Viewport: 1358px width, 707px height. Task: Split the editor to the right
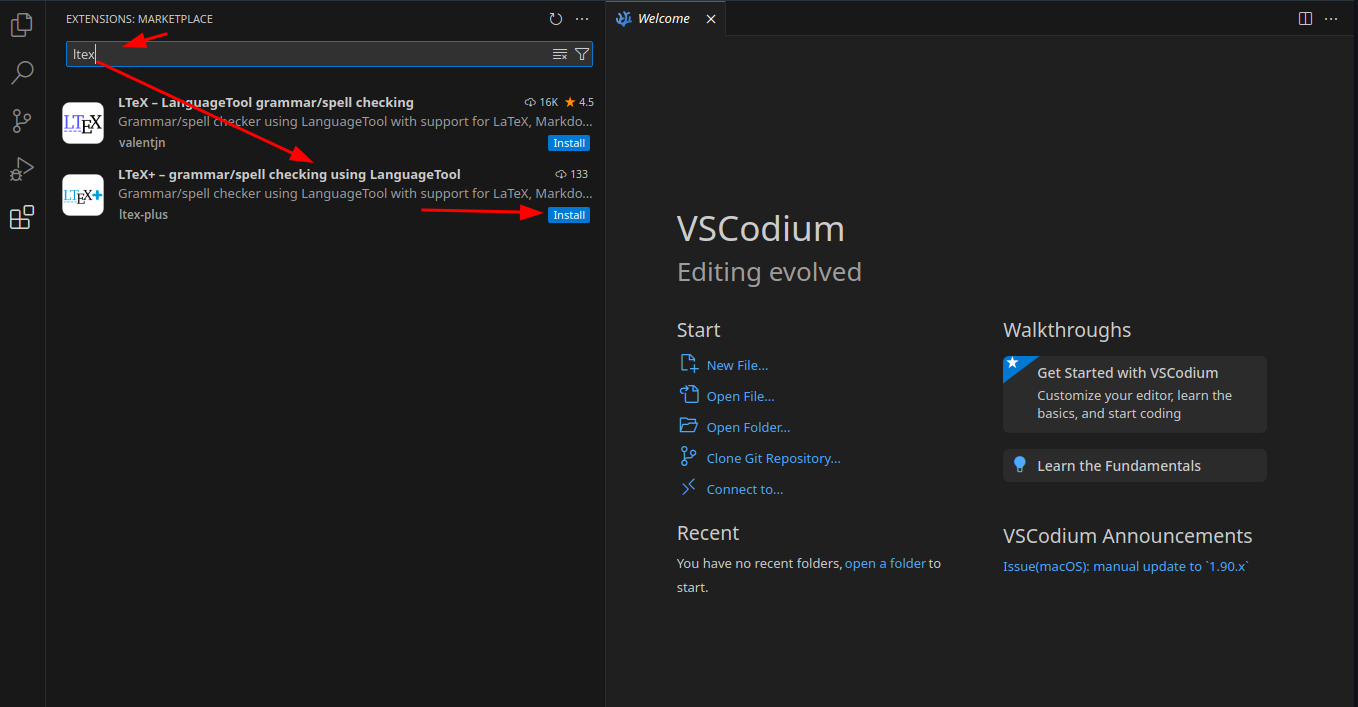1305,18
